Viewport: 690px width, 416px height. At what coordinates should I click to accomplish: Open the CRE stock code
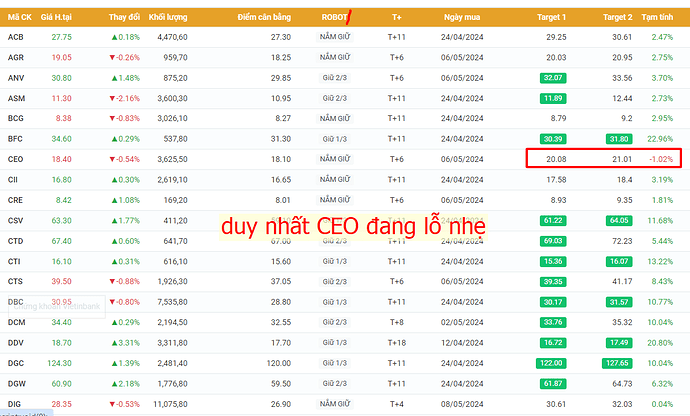point(15,200)
